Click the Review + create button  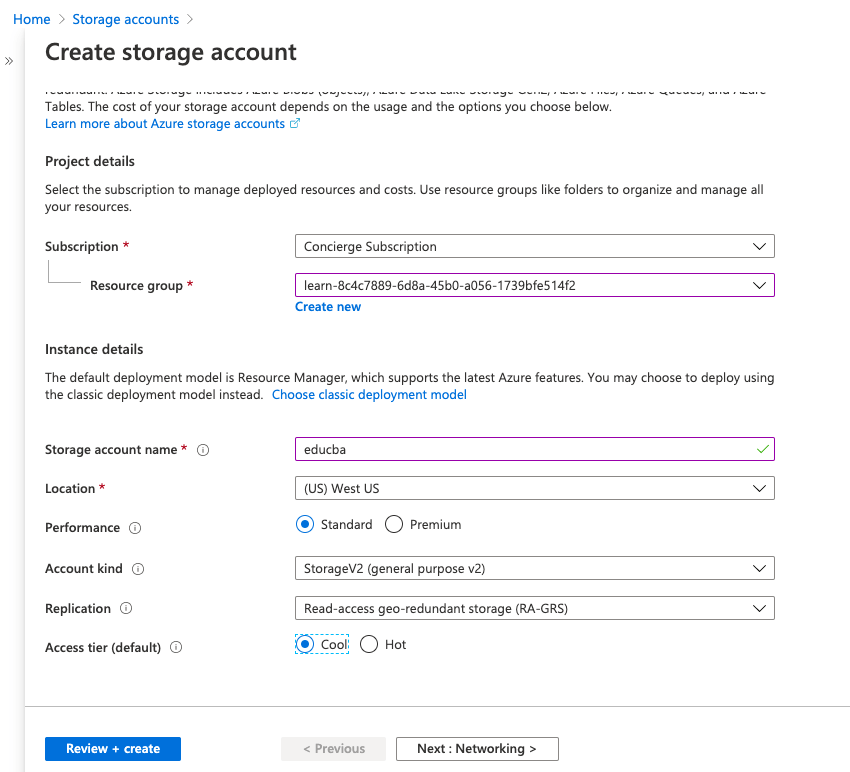[x=113, y=749]
